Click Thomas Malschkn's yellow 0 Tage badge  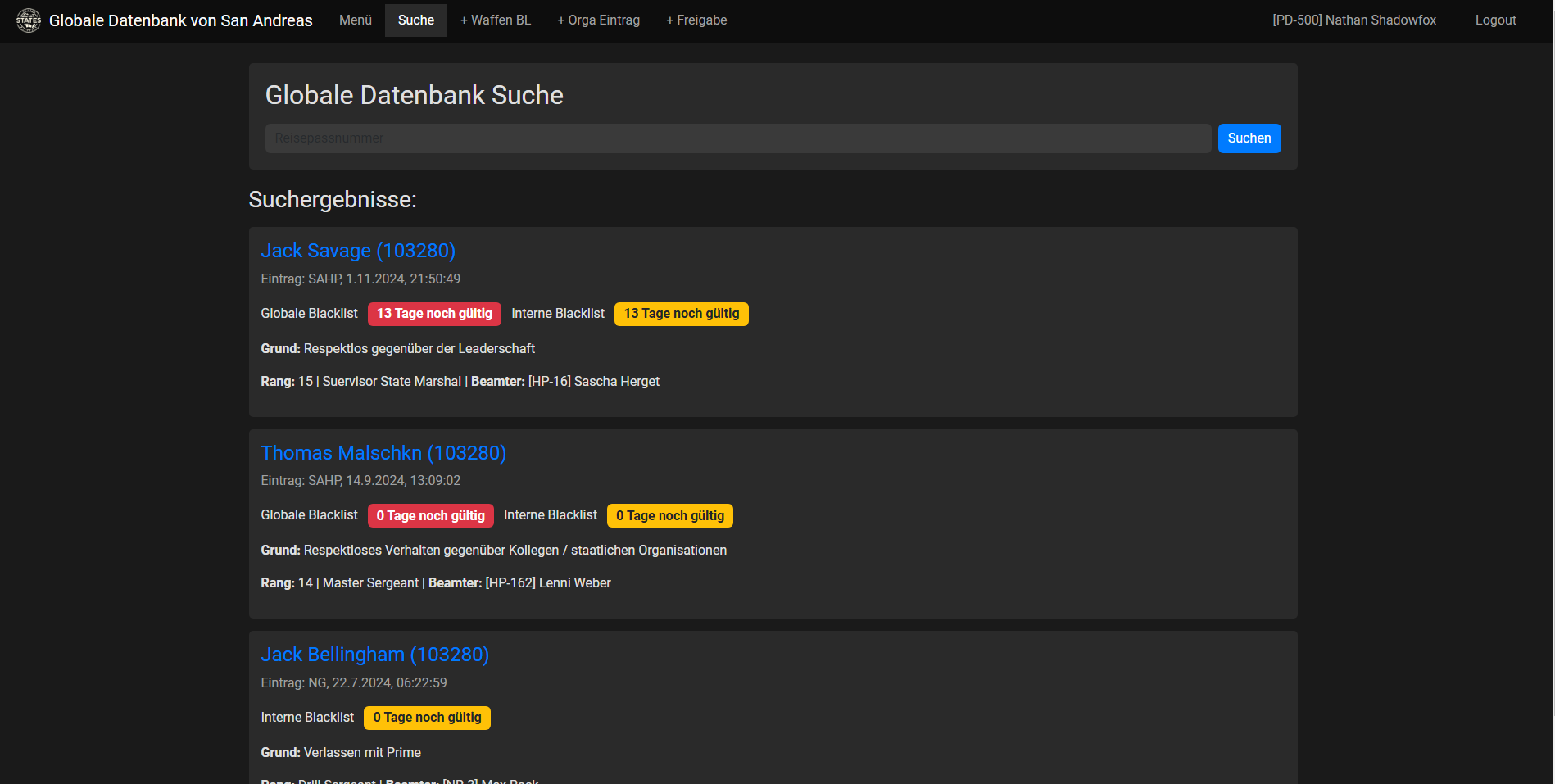click(670, 515)
